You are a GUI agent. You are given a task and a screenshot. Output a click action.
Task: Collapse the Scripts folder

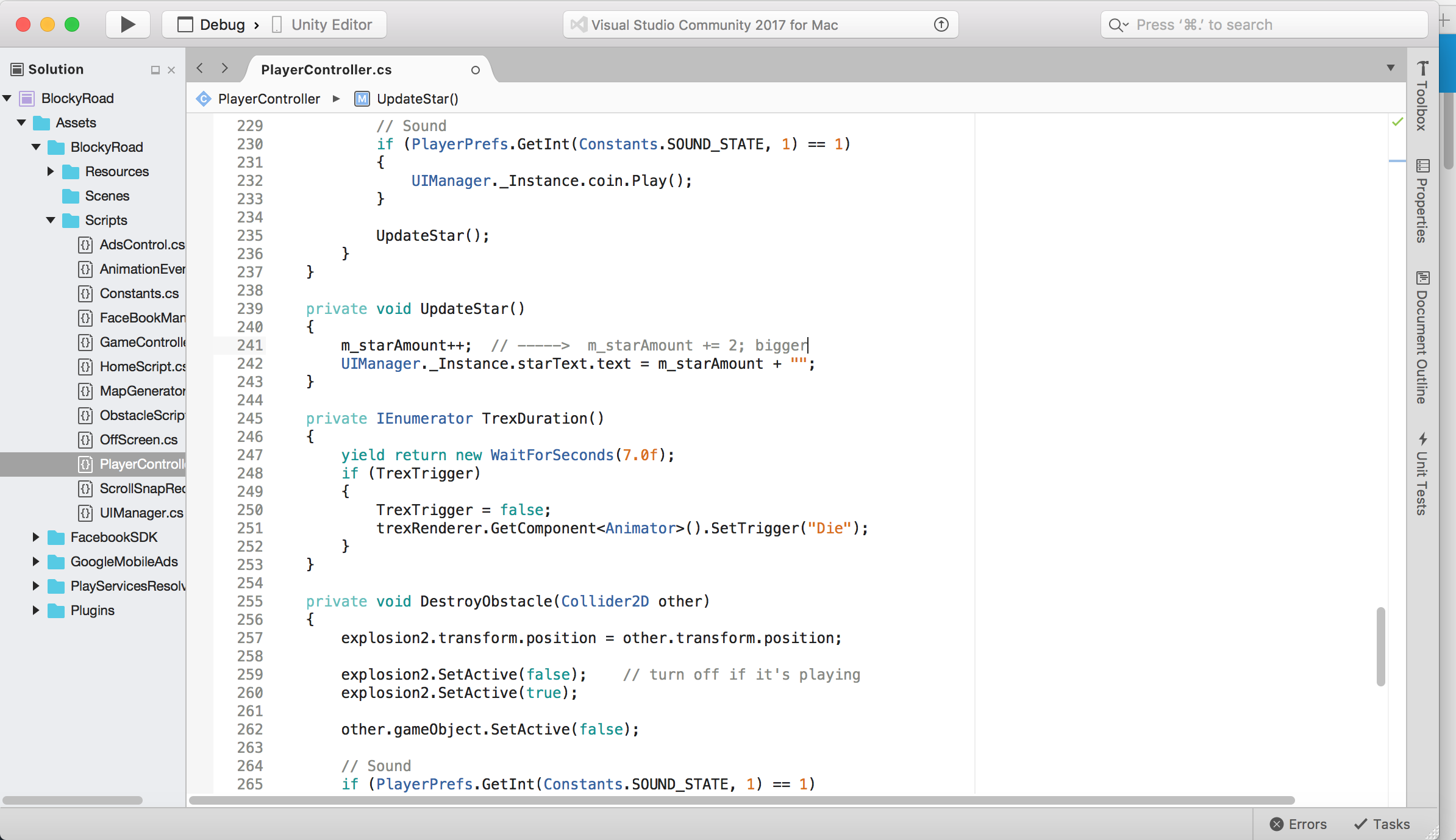pyautogui.click(x=51, y=220)
